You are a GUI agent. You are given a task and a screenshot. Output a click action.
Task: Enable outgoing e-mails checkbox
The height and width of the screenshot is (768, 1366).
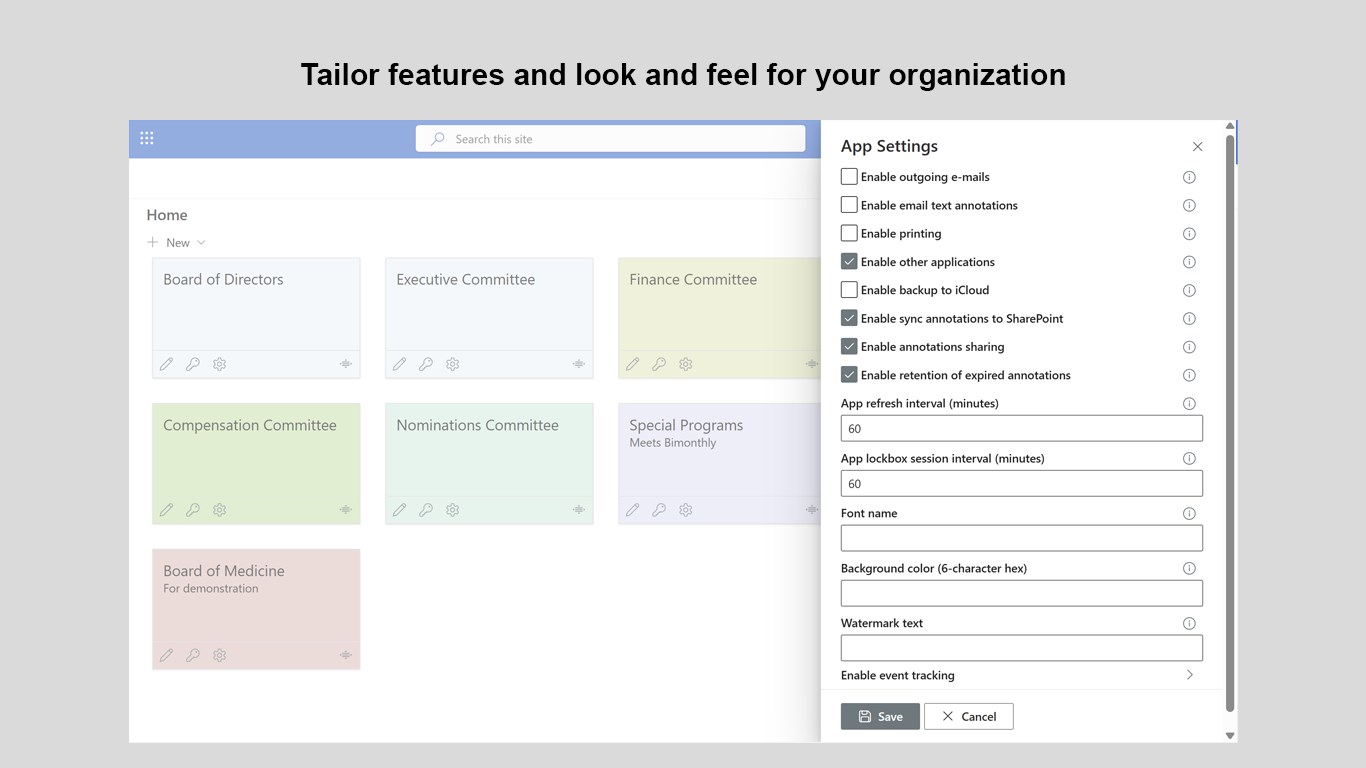click(849, 177)
